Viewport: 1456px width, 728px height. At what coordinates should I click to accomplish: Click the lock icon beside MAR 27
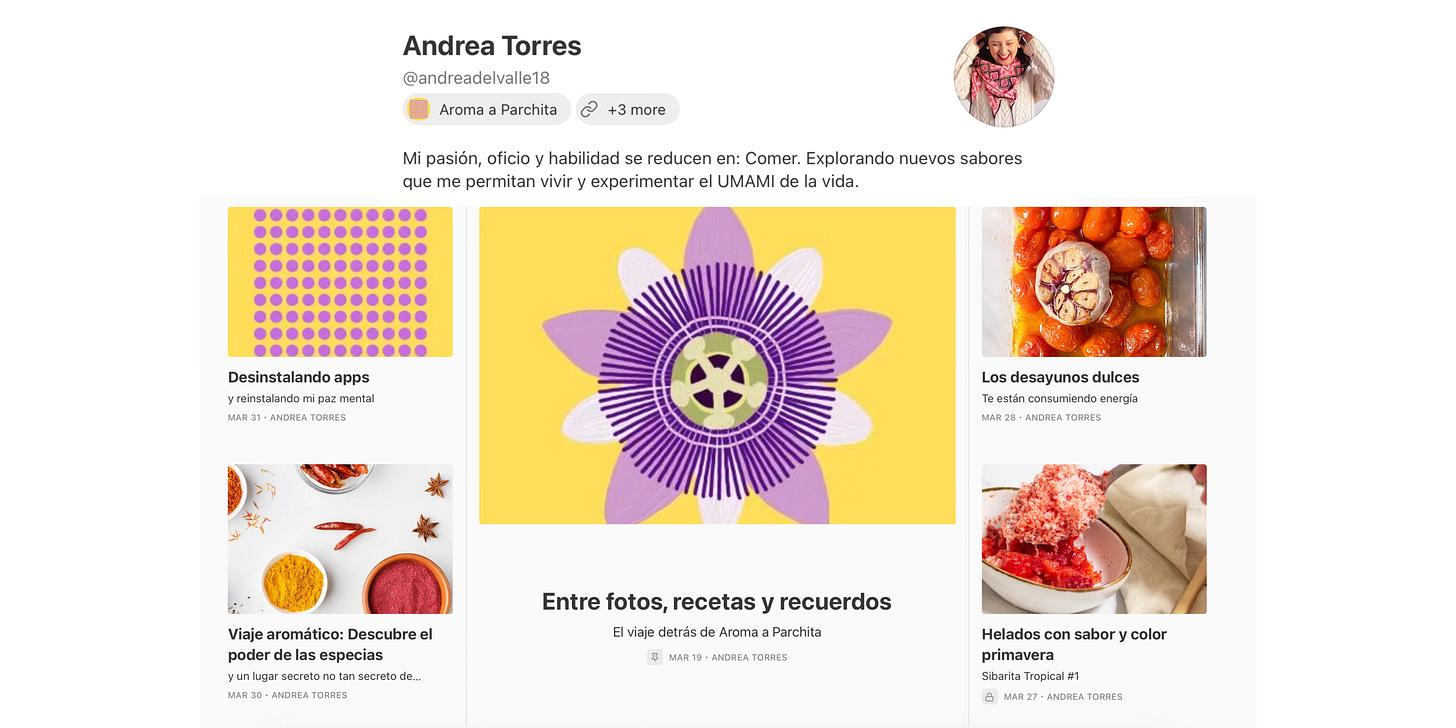pyautogui.click(x=990, y=696)
